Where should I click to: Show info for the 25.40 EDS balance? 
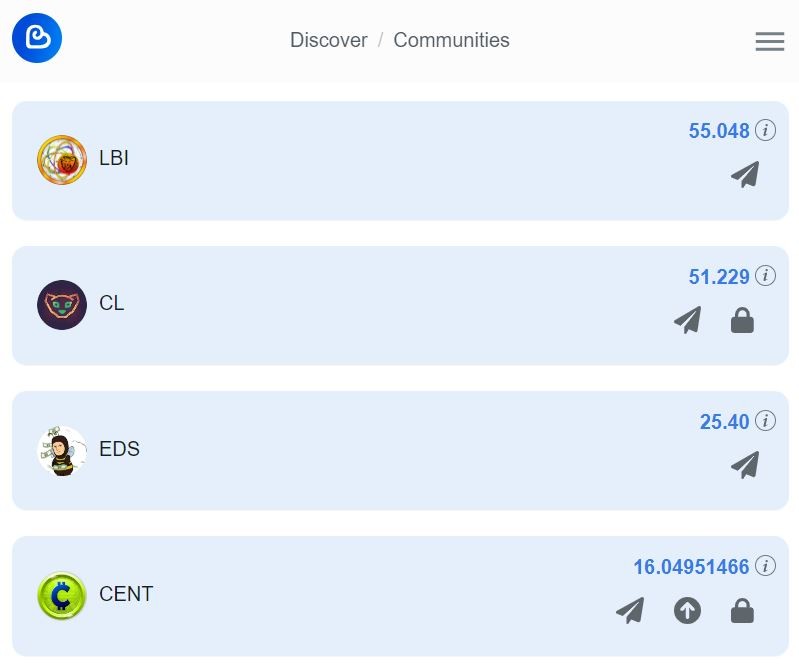pos(765,421)
